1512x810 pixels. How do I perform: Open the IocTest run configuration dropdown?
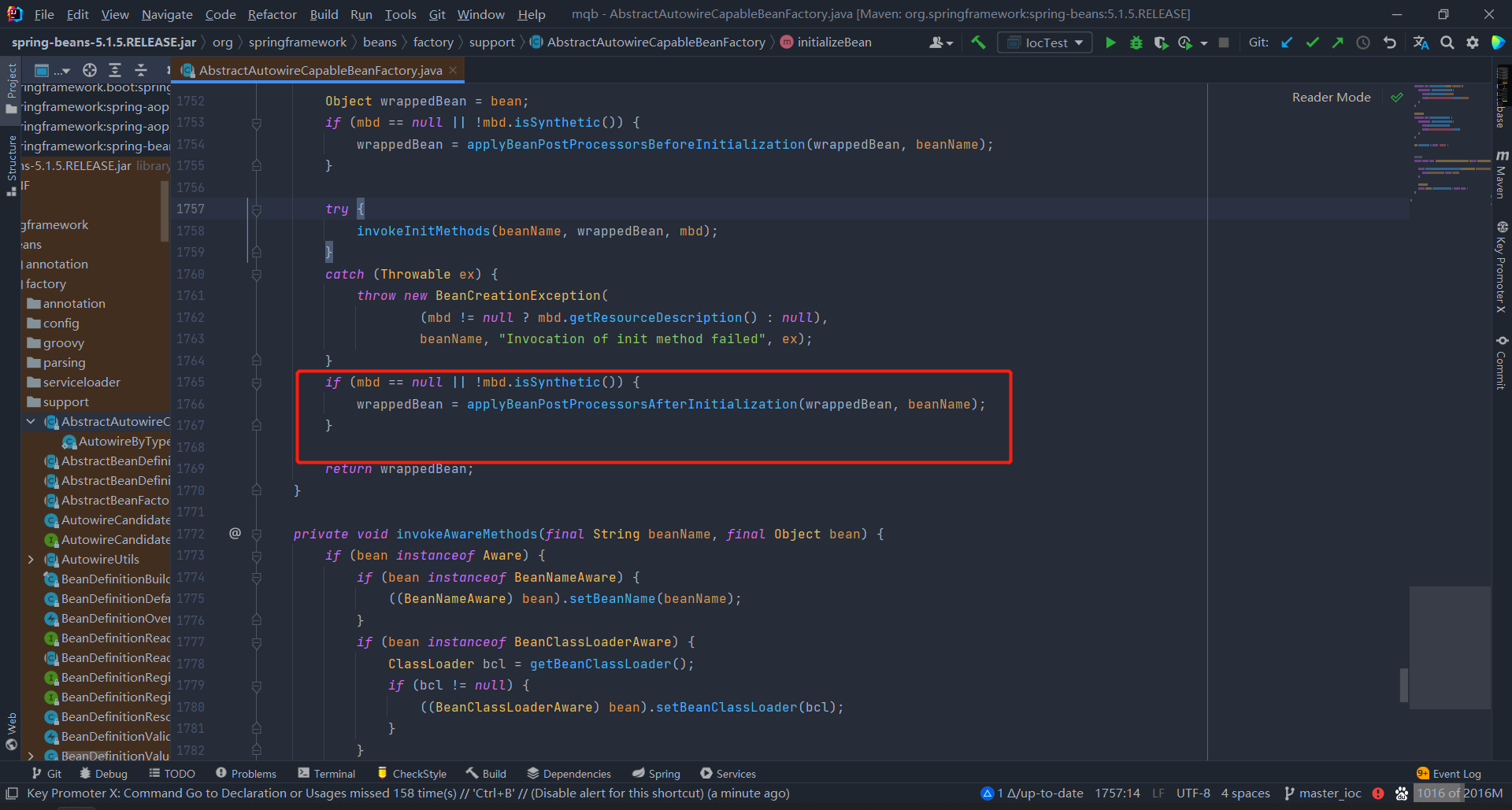pyautogui.click(x=1045, y=43)
